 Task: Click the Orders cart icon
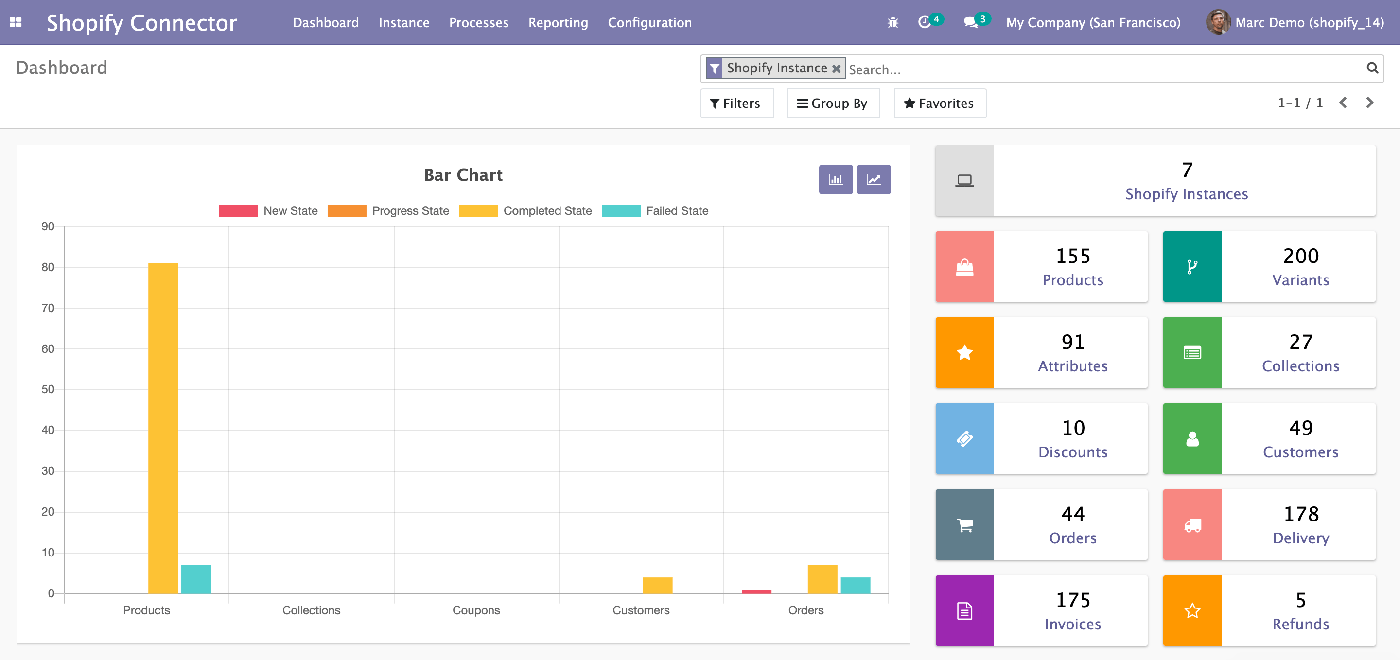tap(965, 525)
